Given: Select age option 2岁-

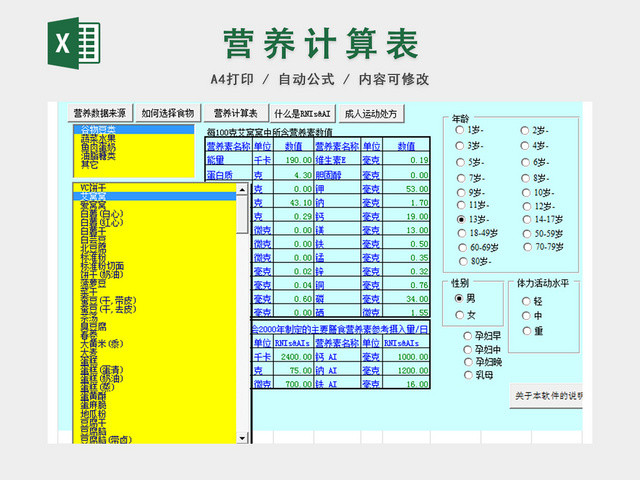Looking at the screenshot, I should [524, 131].
